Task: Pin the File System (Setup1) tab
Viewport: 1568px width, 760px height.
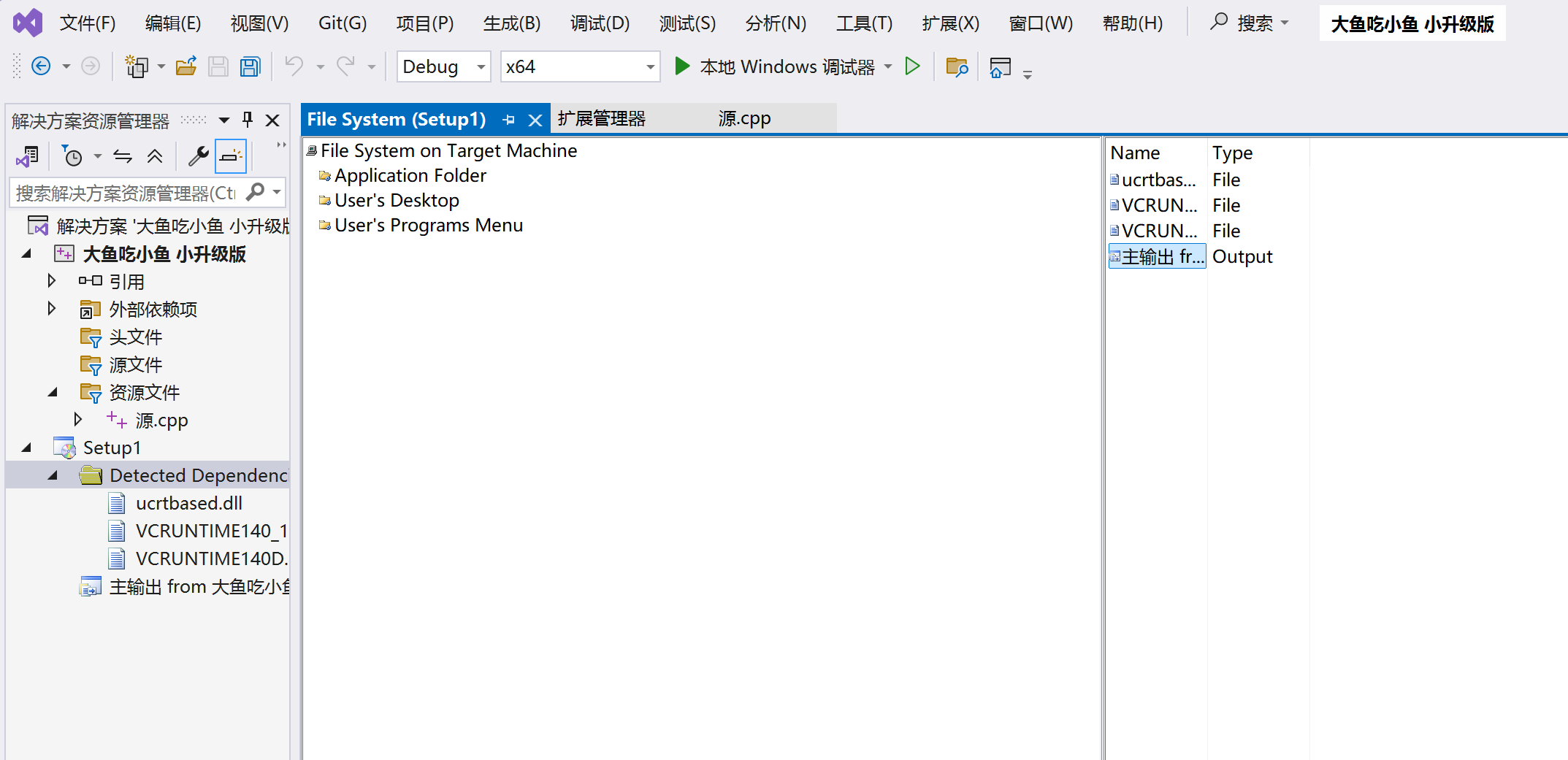Action: pos(509,120)
